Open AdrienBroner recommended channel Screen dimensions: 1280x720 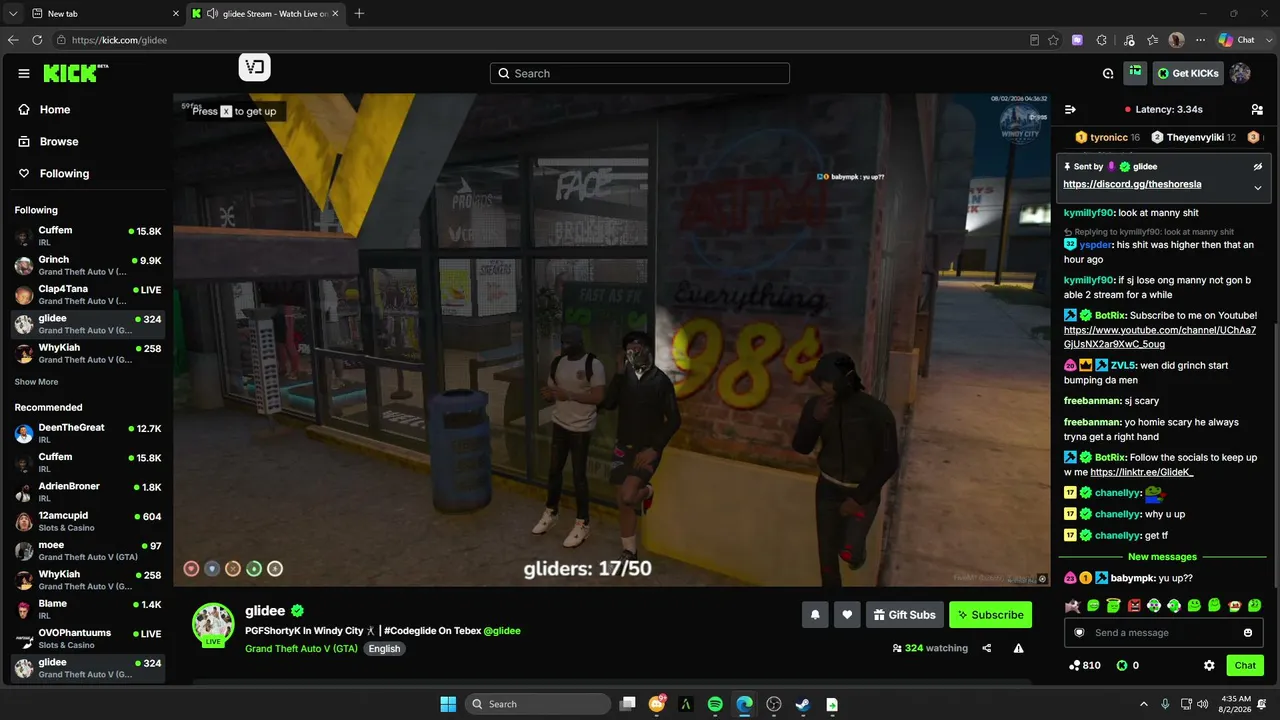(88, 492)
